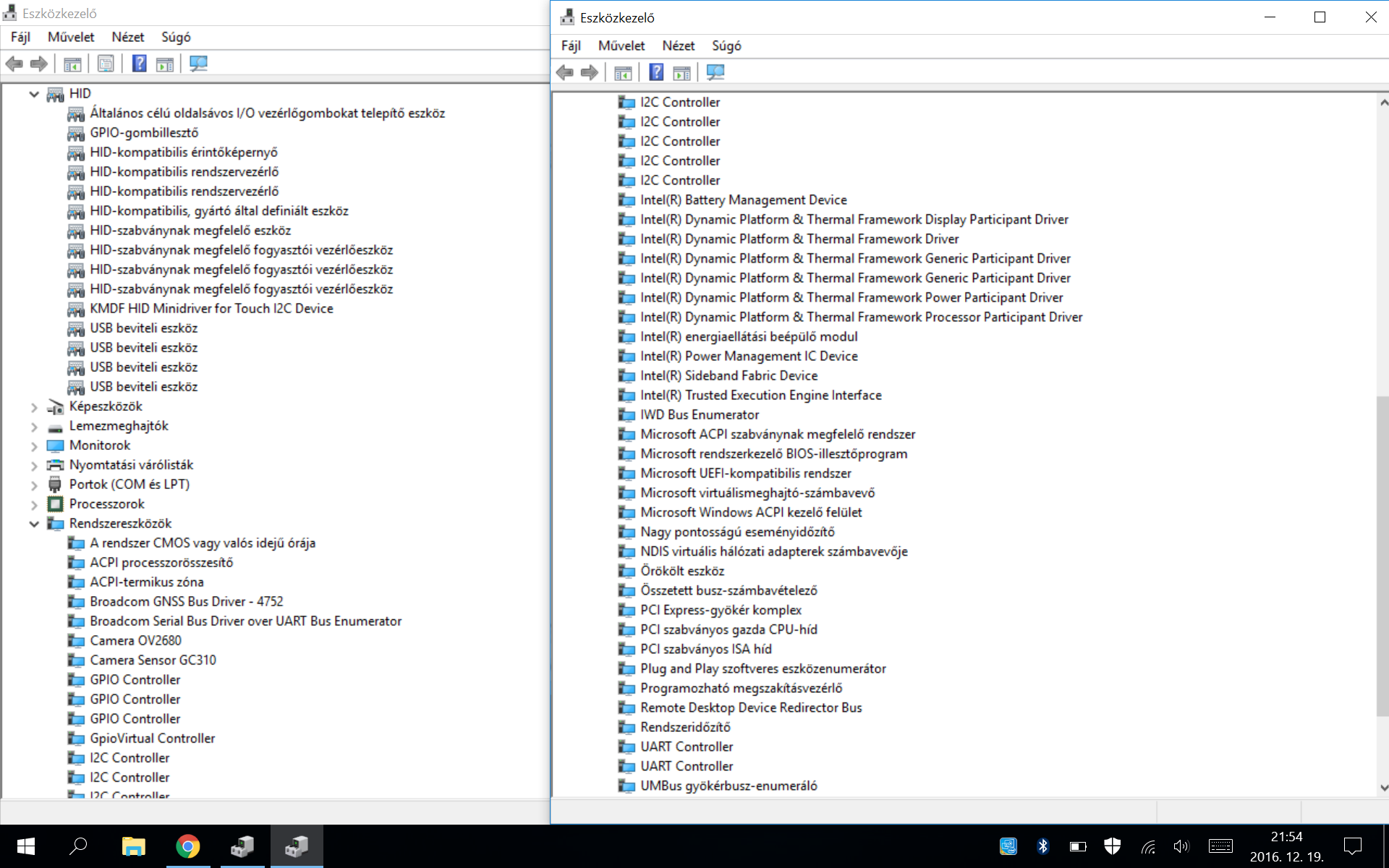Click Scan for hardware changes icon, left window
Image resolution: width=1389 pixels, height=868 pixels.
point(198,64)
